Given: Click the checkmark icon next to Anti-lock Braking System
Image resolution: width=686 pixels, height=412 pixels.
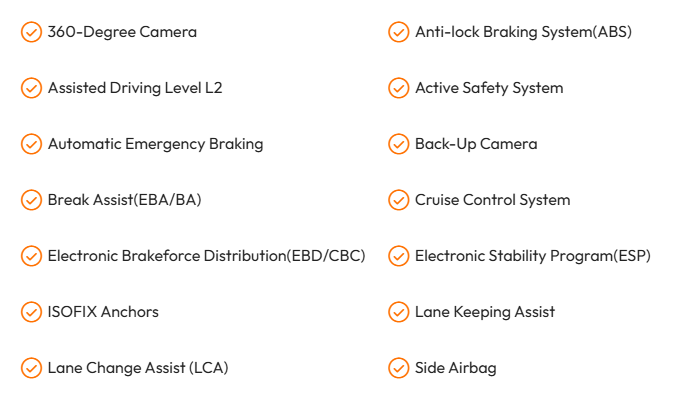Looking at the screenshot, I should [399, 32].
